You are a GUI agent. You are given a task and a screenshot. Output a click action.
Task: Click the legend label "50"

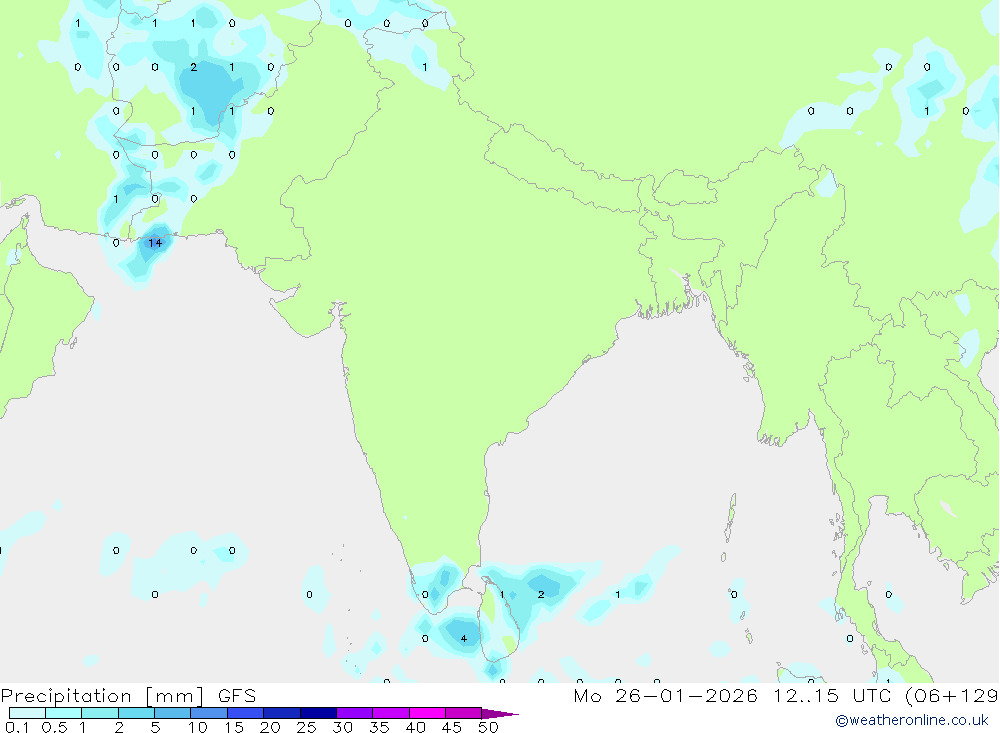489,727
